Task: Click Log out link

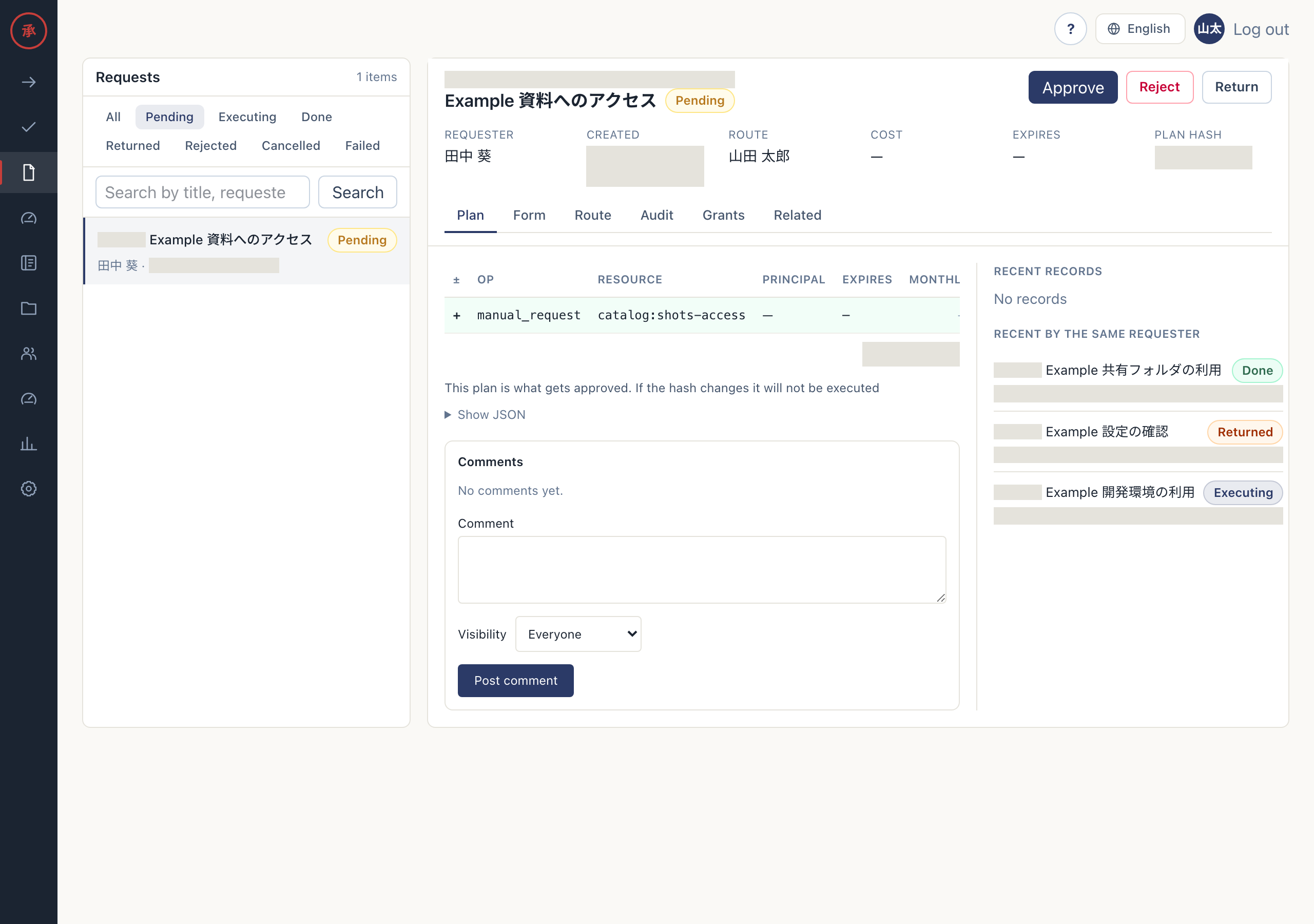Action: 1260,29
